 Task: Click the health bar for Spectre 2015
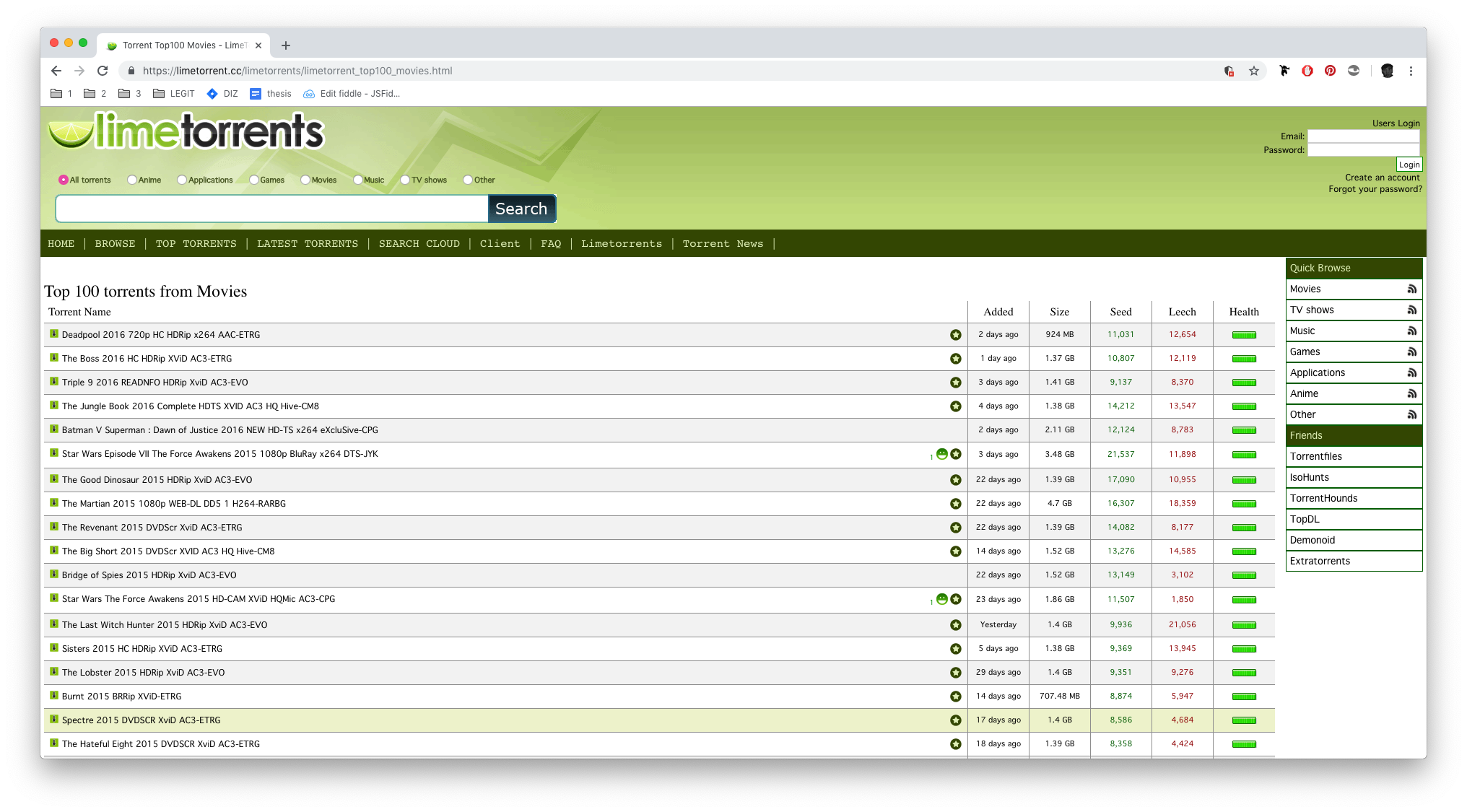[1243, 720]
